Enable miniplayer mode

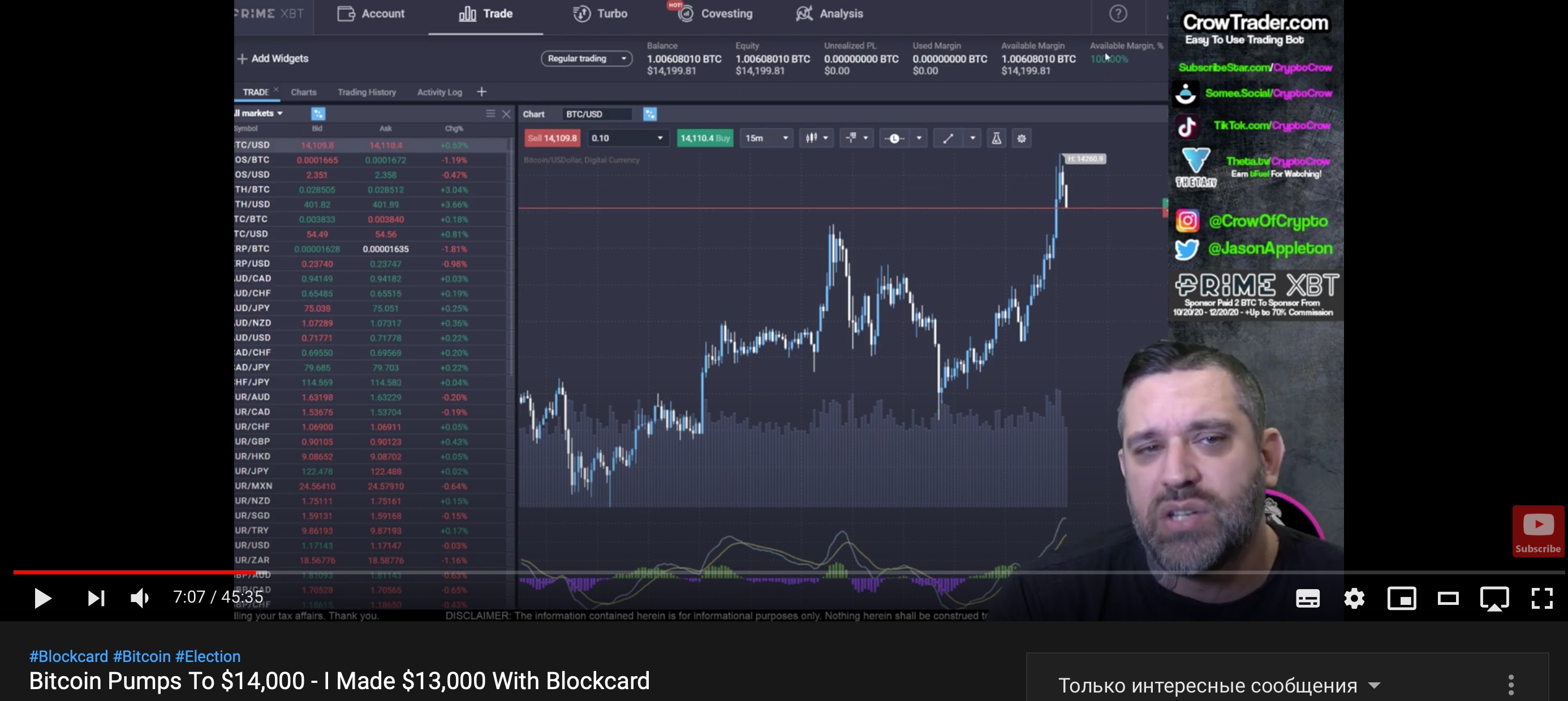[1402, 599]
